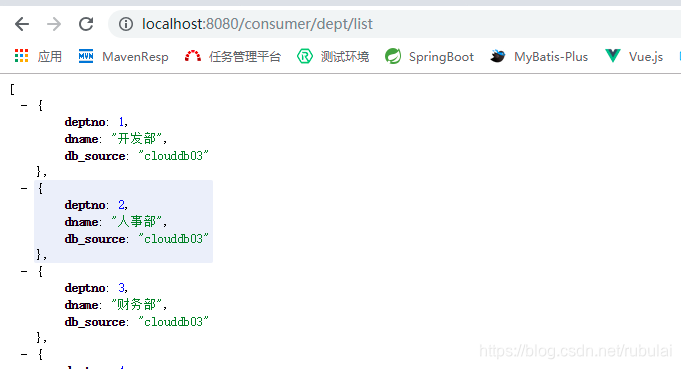Click the MavenResp bookmark icon
This screenshot has width=681, height=369.
point(86,56)
